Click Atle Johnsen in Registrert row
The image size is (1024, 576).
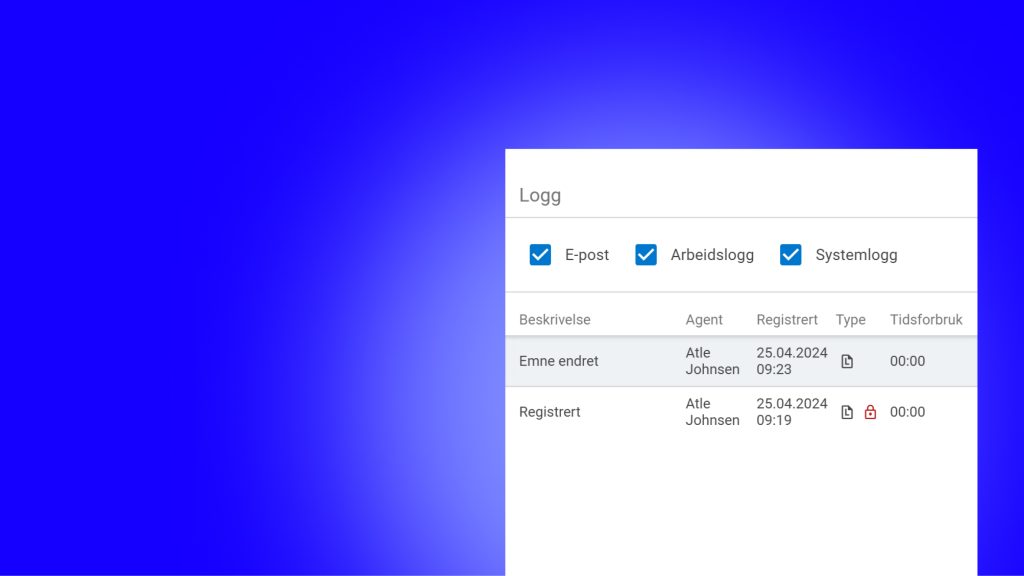pyautogui.click(x=712, y=412)
